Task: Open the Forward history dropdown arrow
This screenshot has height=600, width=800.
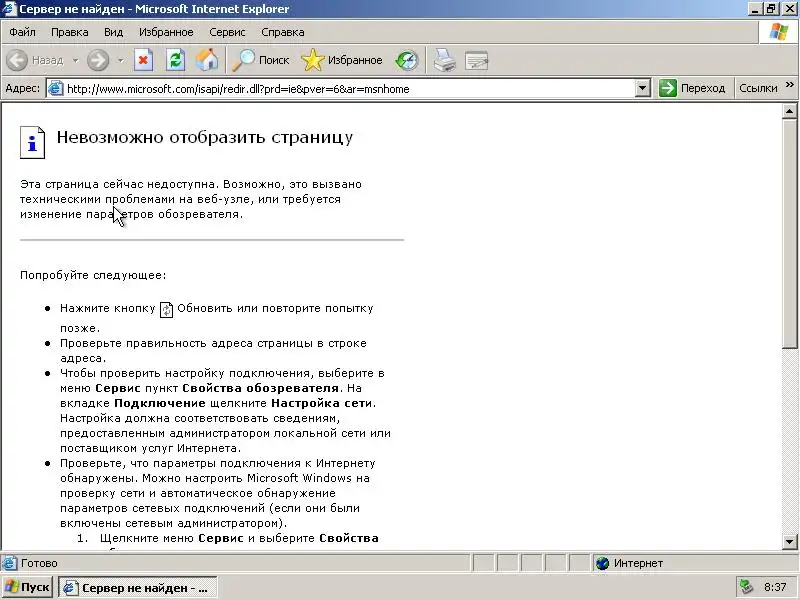Action: (x=120, y=60)
